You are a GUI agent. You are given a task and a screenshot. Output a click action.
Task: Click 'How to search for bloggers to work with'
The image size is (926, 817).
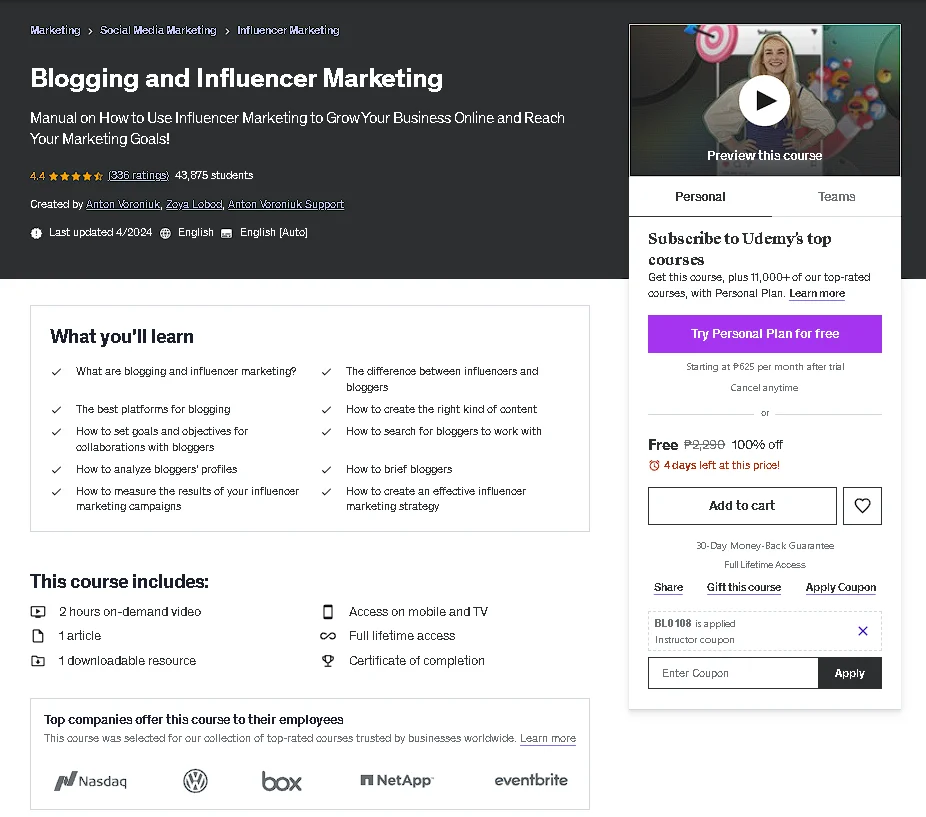[x=444, y=431]
